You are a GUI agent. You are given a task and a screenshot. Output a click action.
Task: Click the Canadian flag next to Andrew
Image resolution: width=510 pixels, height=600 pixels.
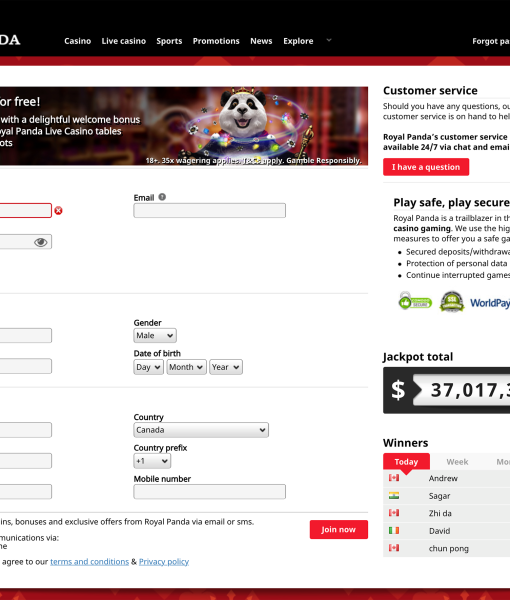click(394, 478)
